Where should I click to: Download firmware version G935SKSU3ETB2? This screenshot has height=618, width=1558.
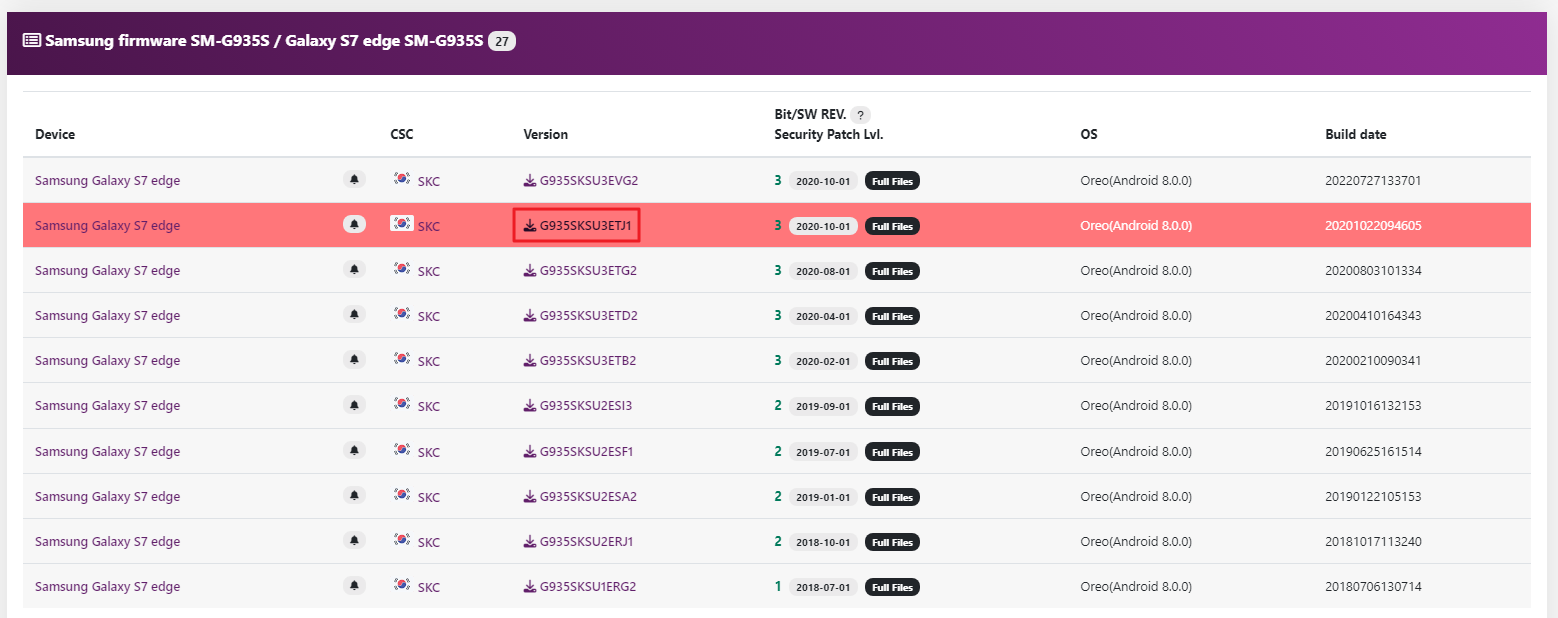click(x=581, y=361)
